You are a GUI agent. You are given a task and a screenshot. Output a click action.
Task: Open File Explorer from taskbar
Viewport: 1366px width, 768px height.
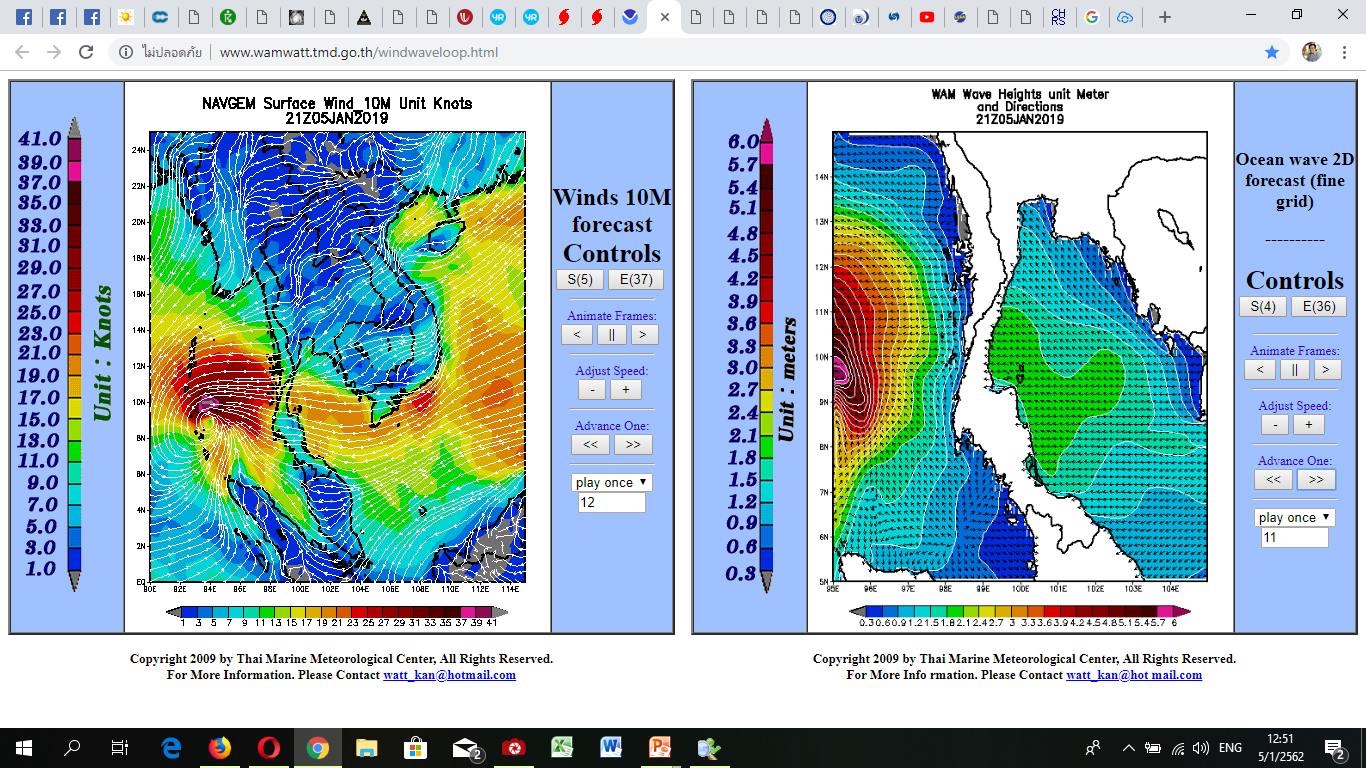366,748
